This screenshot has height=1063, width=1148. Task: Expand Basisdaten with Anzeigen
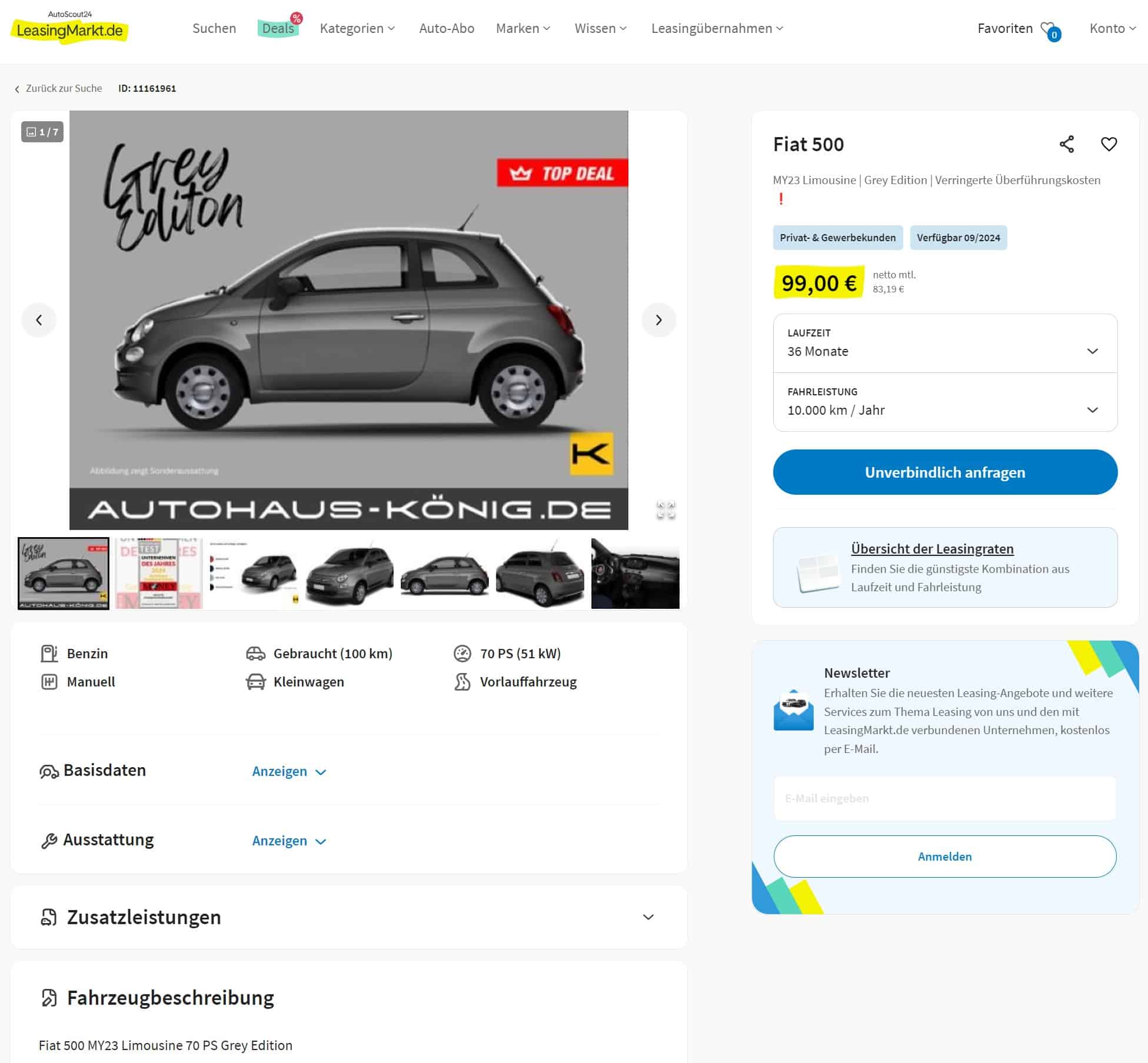pyautogui.click(x=289, y=771)
